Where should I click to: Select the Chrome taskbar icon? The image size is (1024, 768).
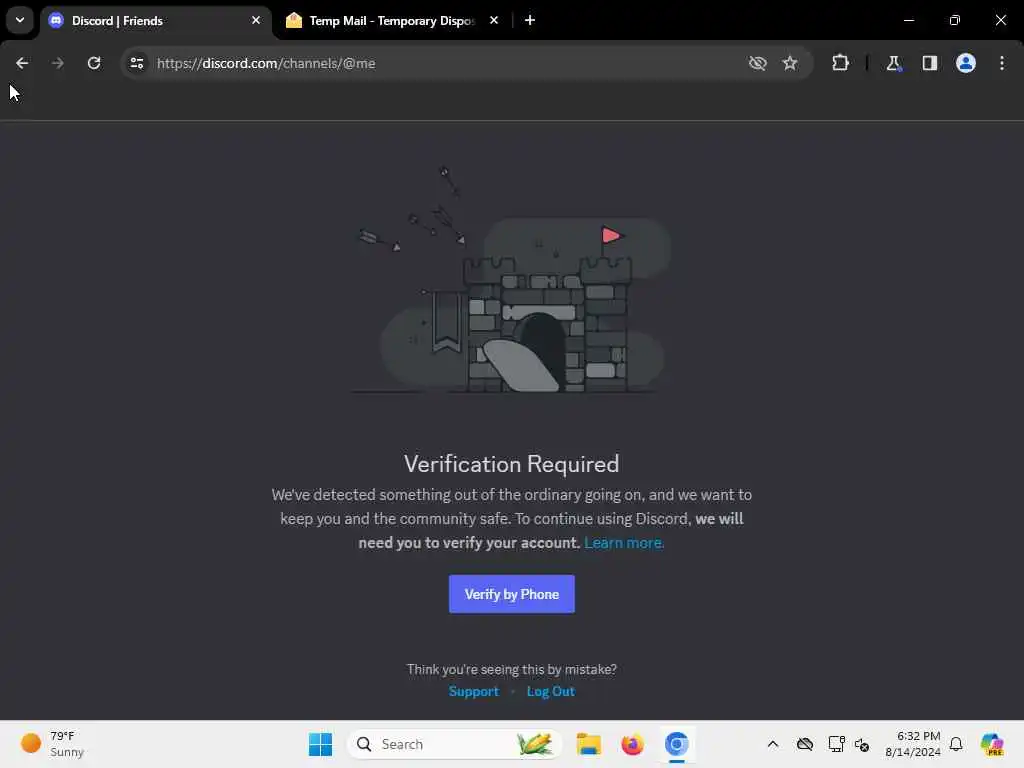677,744
